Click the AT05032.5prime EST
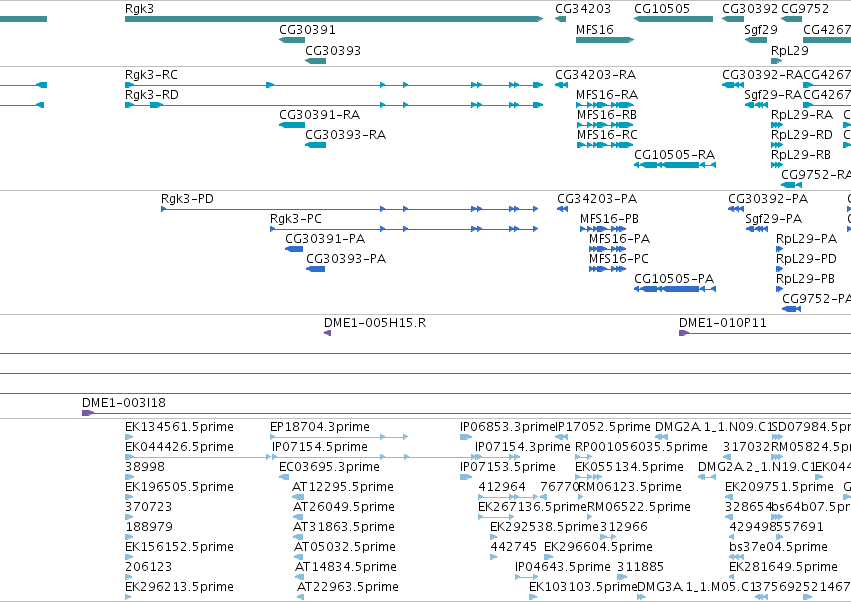The height and width of the screenshot is (602, 851). click(299, 557)
